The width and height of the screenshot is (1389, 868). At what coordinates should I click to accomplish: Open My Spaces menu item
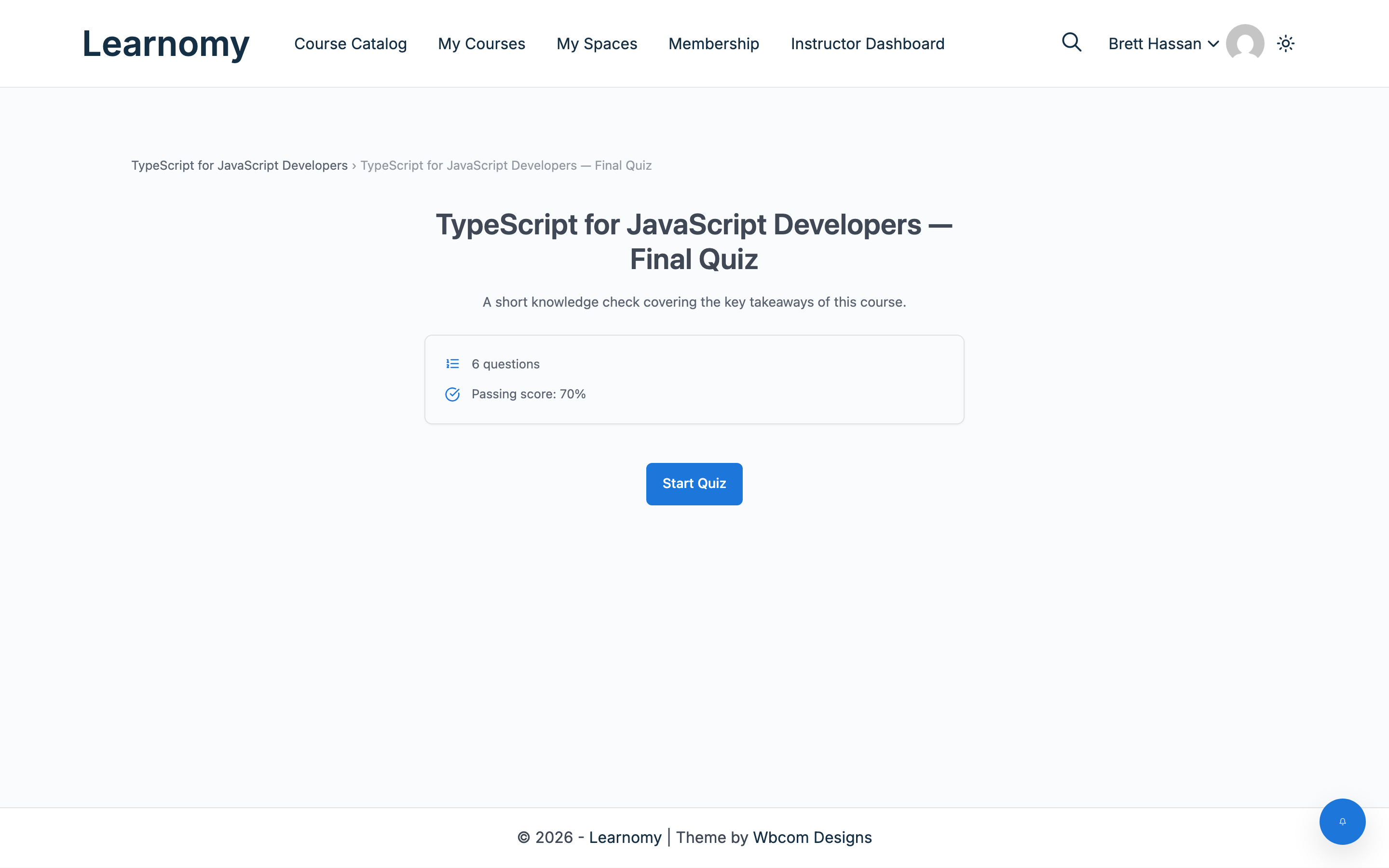tap(596, 43)
